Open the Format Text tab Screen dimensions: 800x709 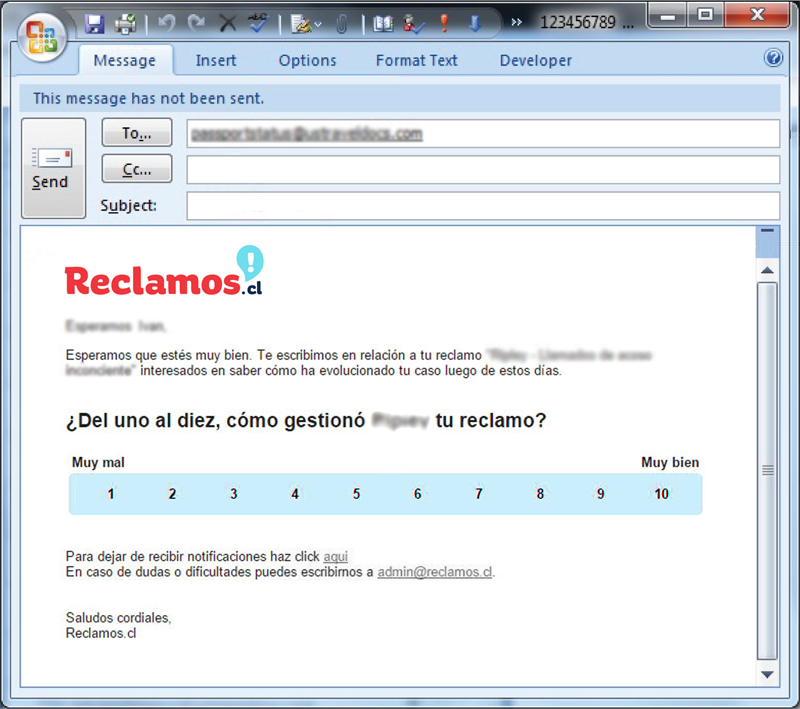(416, 61)
